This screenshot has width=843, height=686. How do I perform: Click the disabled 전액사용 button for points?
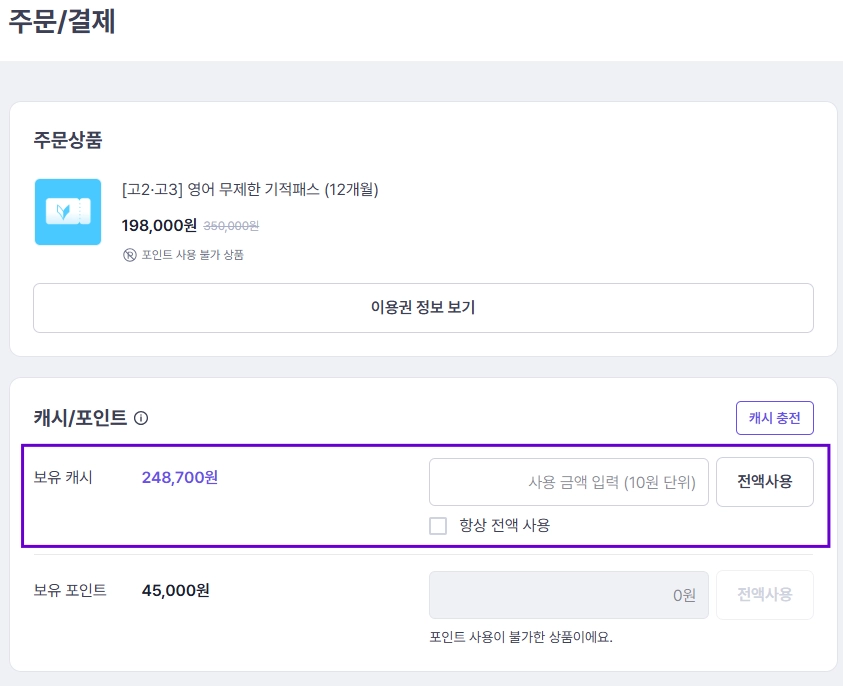click(765, 595)
